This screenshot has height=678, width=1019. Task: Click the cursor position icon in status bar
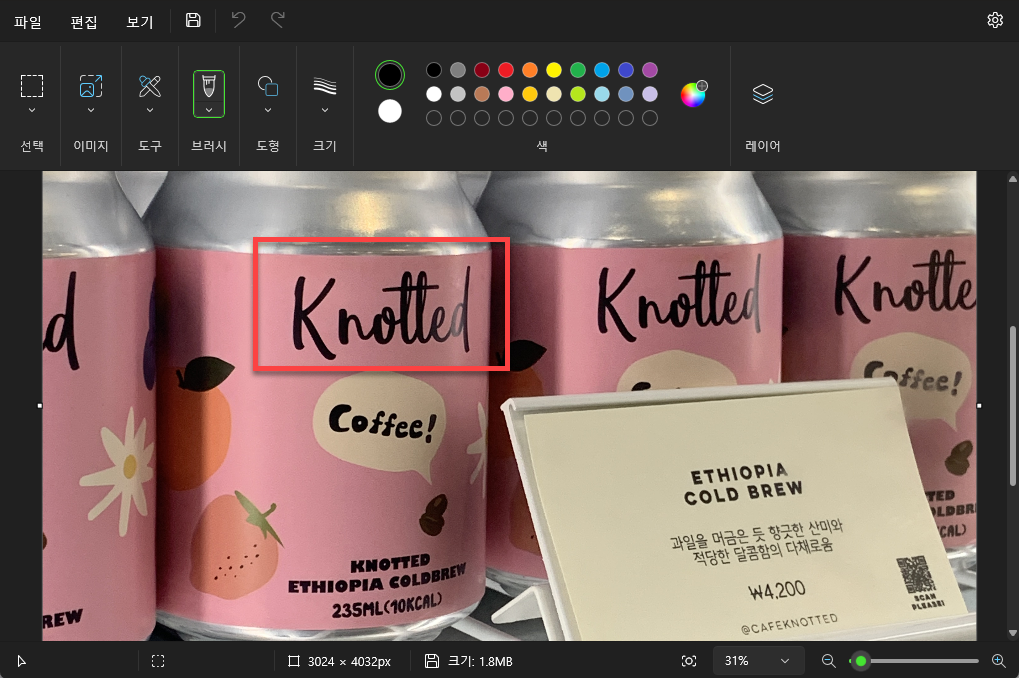[x=21, y=661]
